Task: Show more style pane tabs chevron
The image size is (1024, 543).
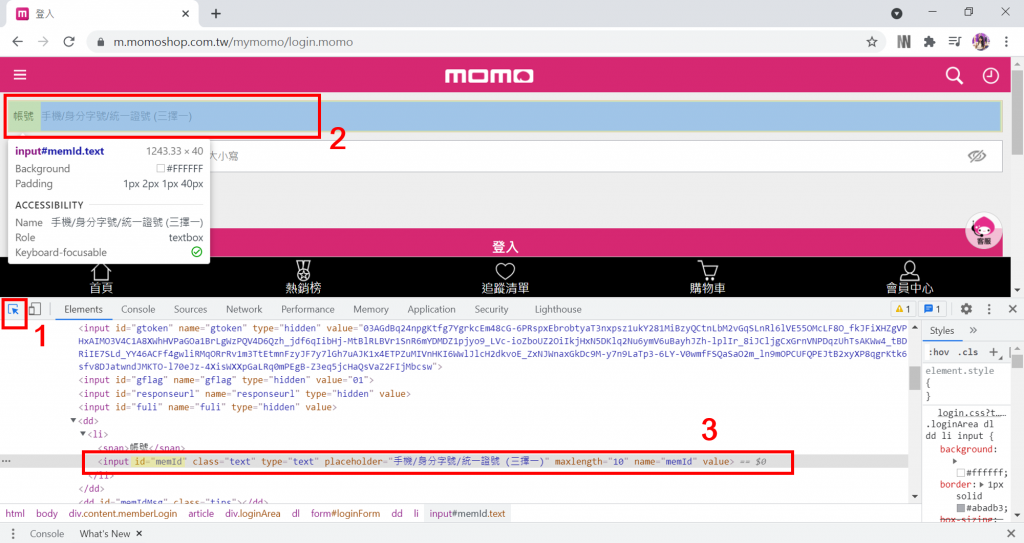Action: [973, 331]
